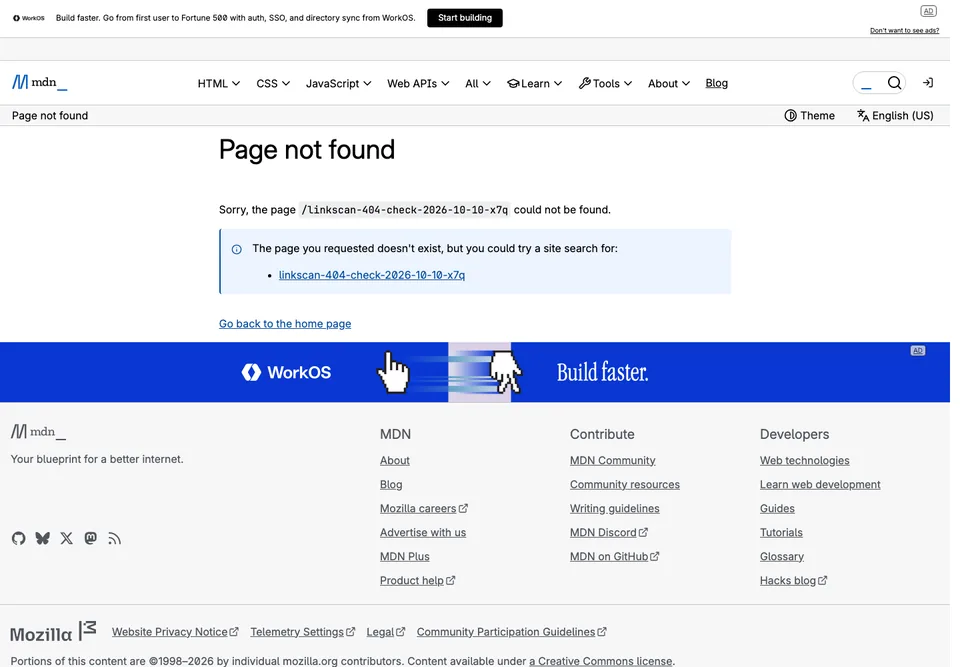Expand the Web APIs menu
Viewport: 960px width, 667px height.
pos(418,83)
